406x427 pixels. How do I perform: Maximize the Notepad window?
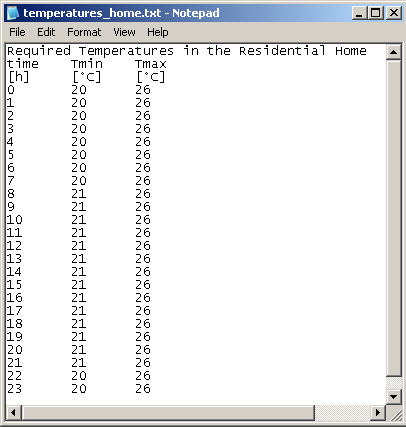376,13
